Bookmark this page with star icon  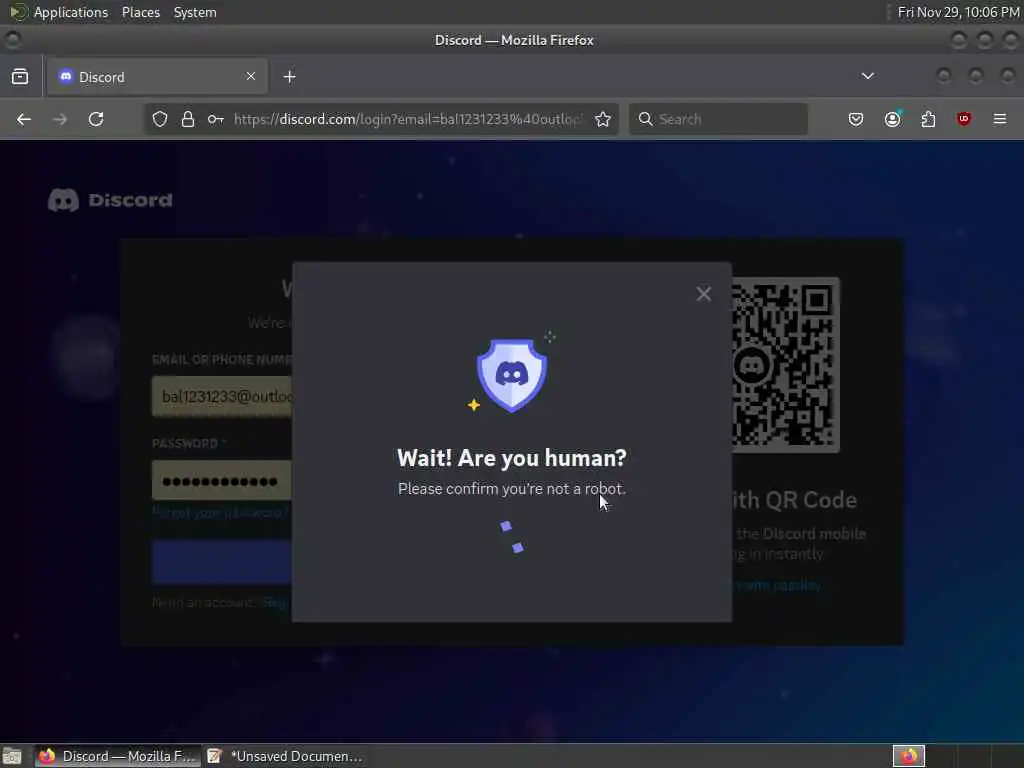(x=603, y=119)
